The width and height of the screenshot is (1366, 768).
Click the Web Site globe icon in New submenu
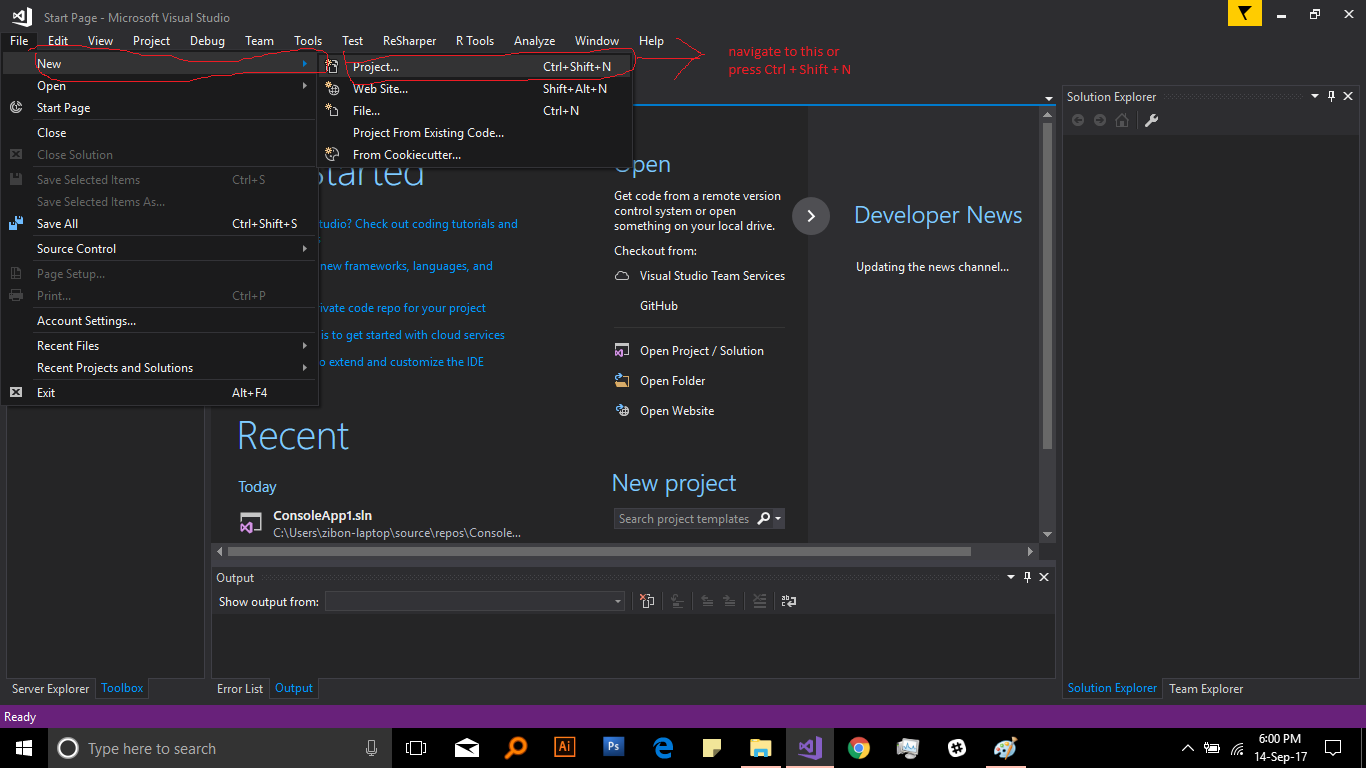pyautogui.click(x=332, y=89)
